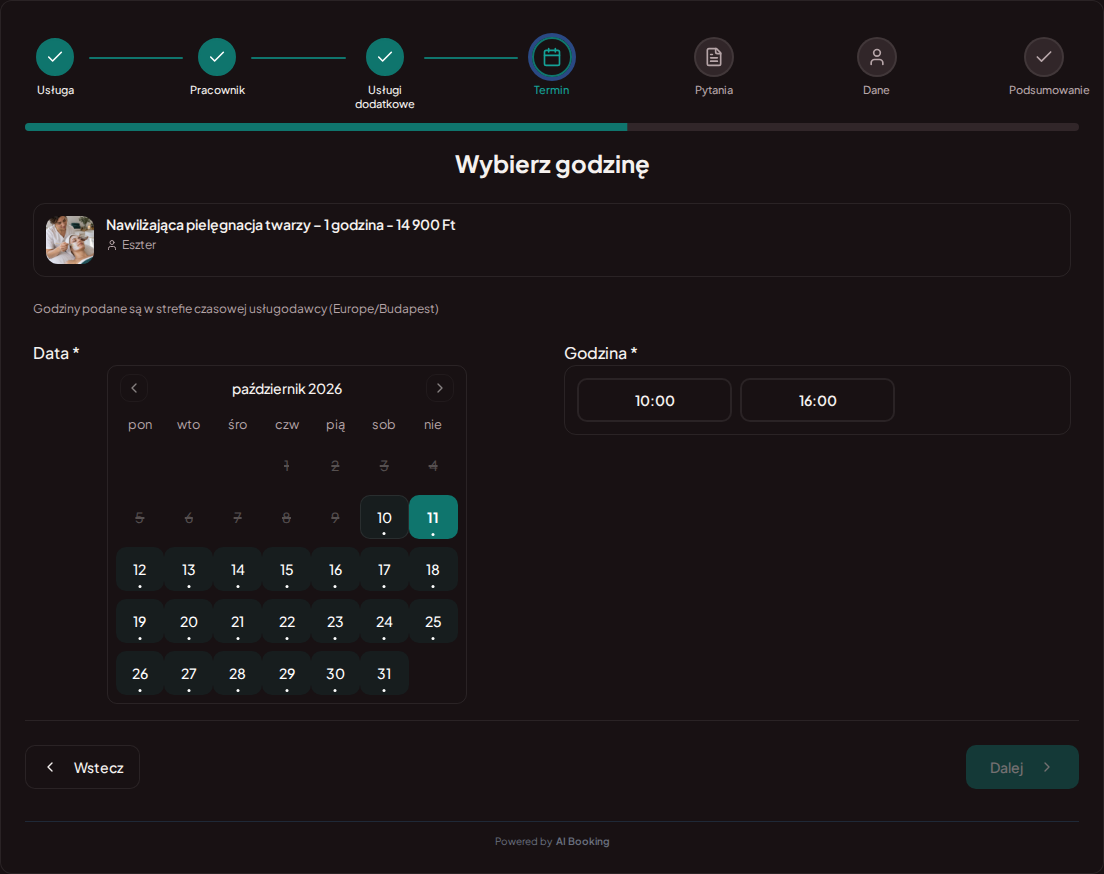Viewport: 1104px width, 874px height.
Task: Select October 27 on the calendar
Action: (x=189, y=674)
